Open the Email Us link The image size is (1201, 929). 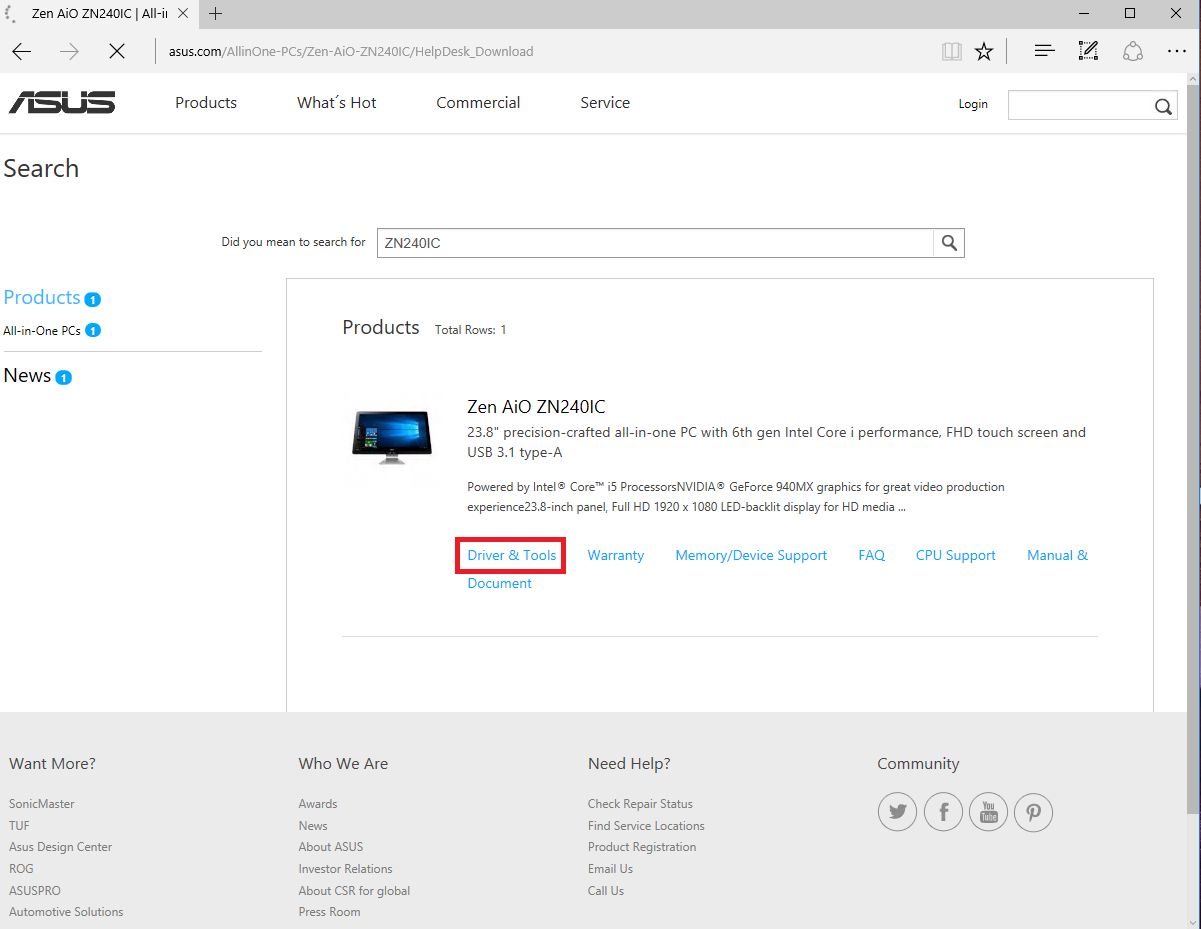click(x=610, y=869)
